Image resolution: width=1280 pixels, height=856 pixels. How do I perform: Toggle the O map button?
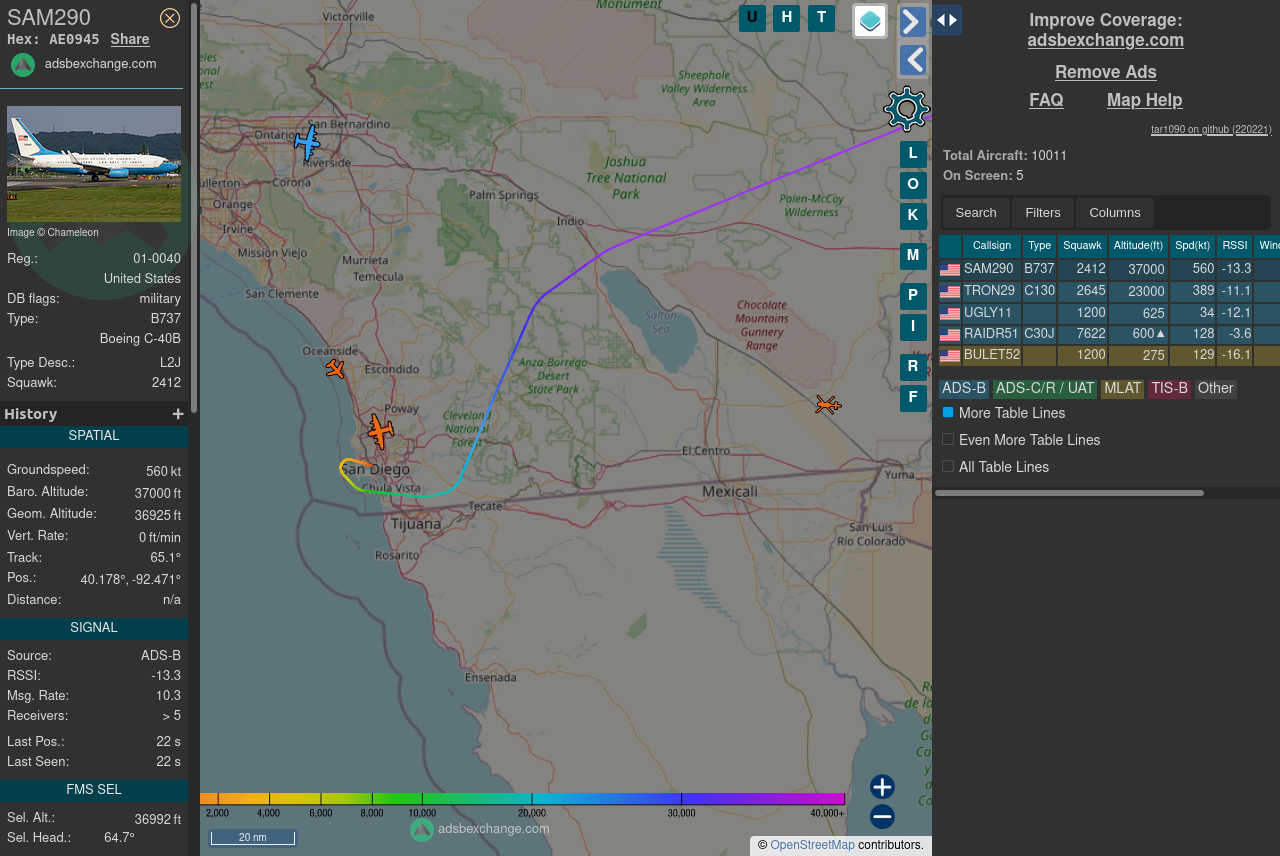point(913,185)
